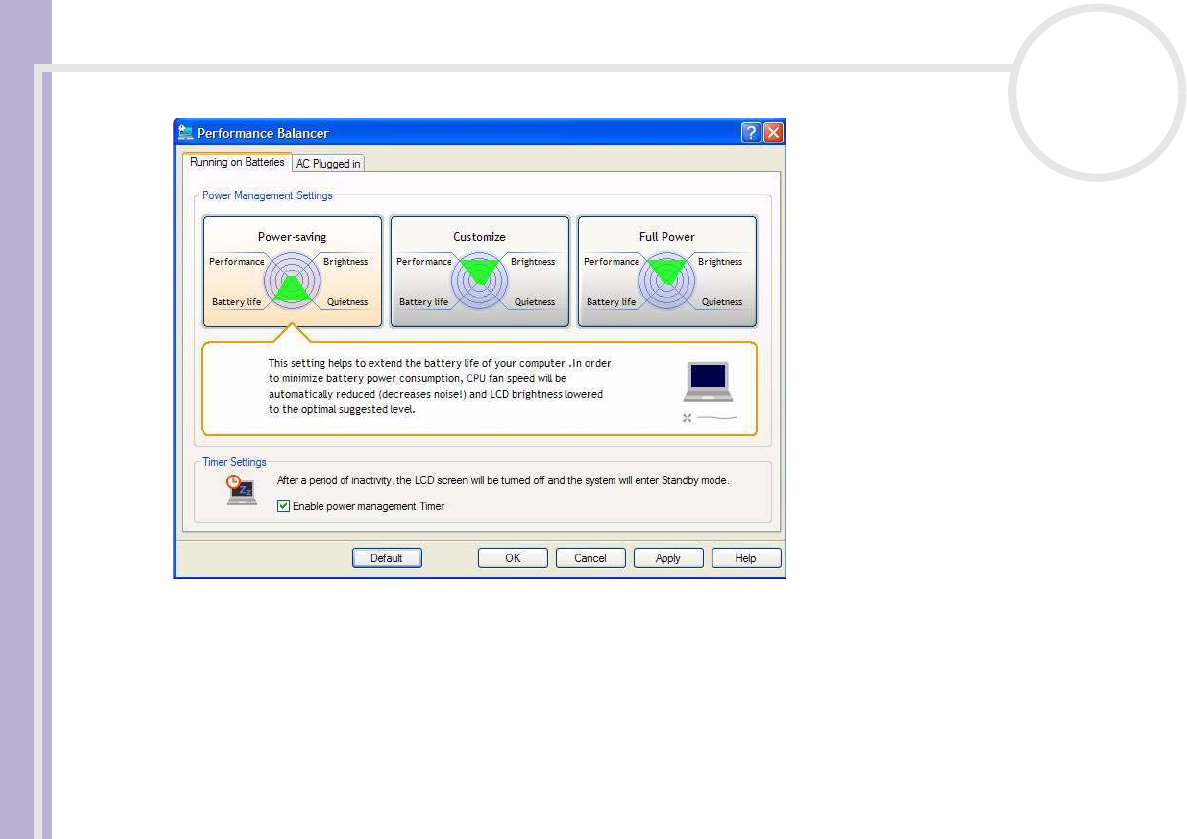Click the Full Power Quietness label
The image size is (1187, 839).
[x=721, y=301]
